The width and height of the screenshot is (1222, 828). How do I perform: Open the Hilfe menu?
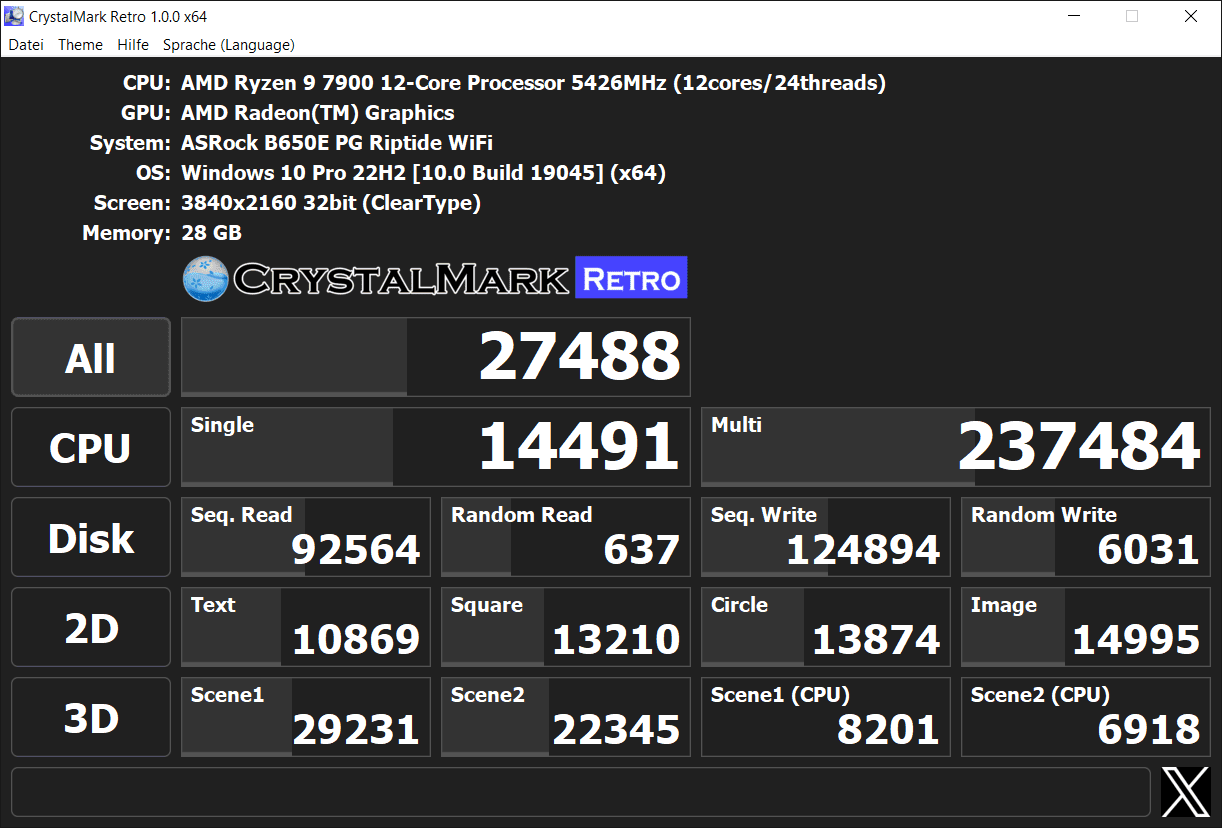pos(133,44)
